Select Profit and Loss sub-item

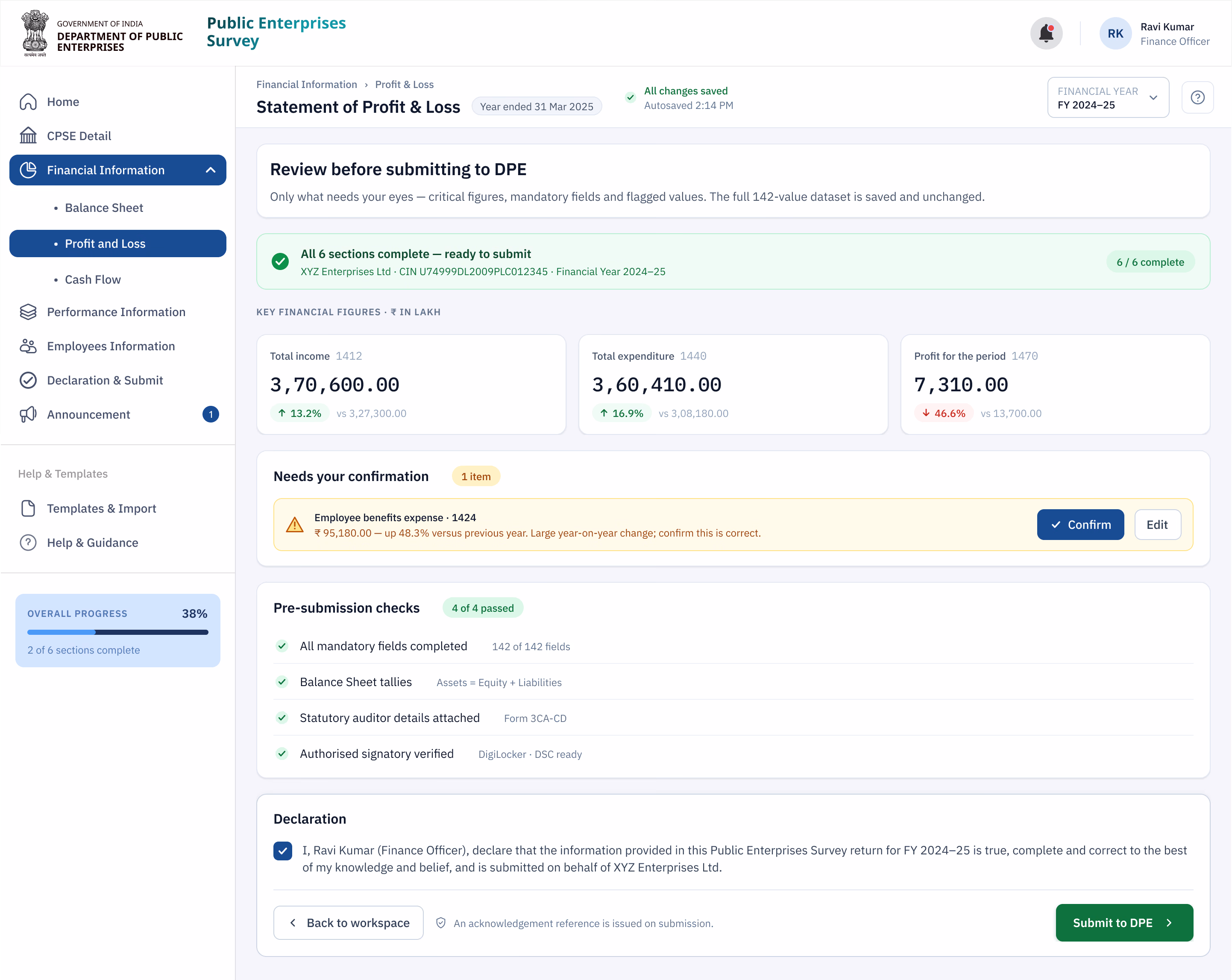click(x=118, y=244)
